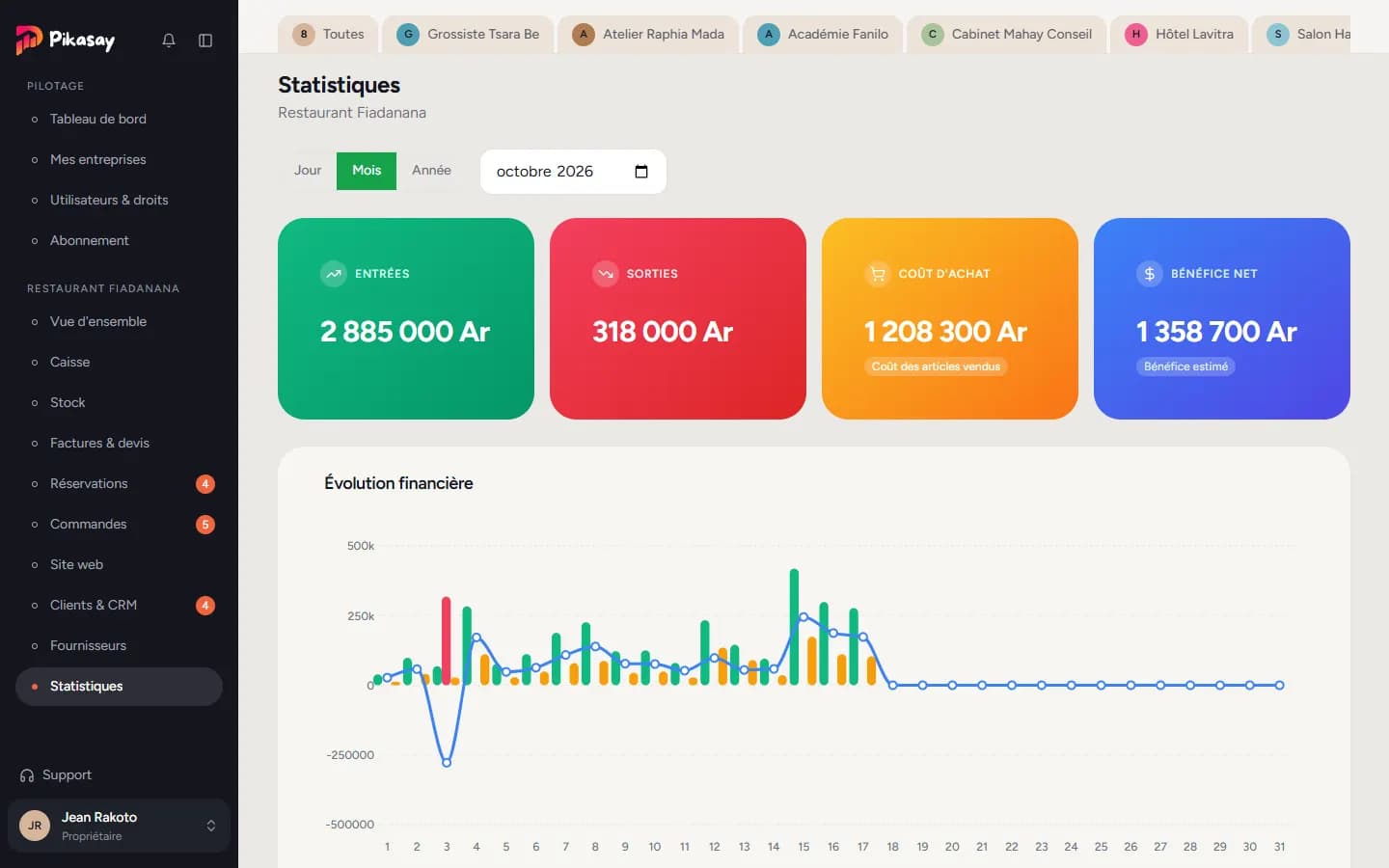1389x868 pixels.
Task: Click the JR user avatar
Action: (35, 826)
